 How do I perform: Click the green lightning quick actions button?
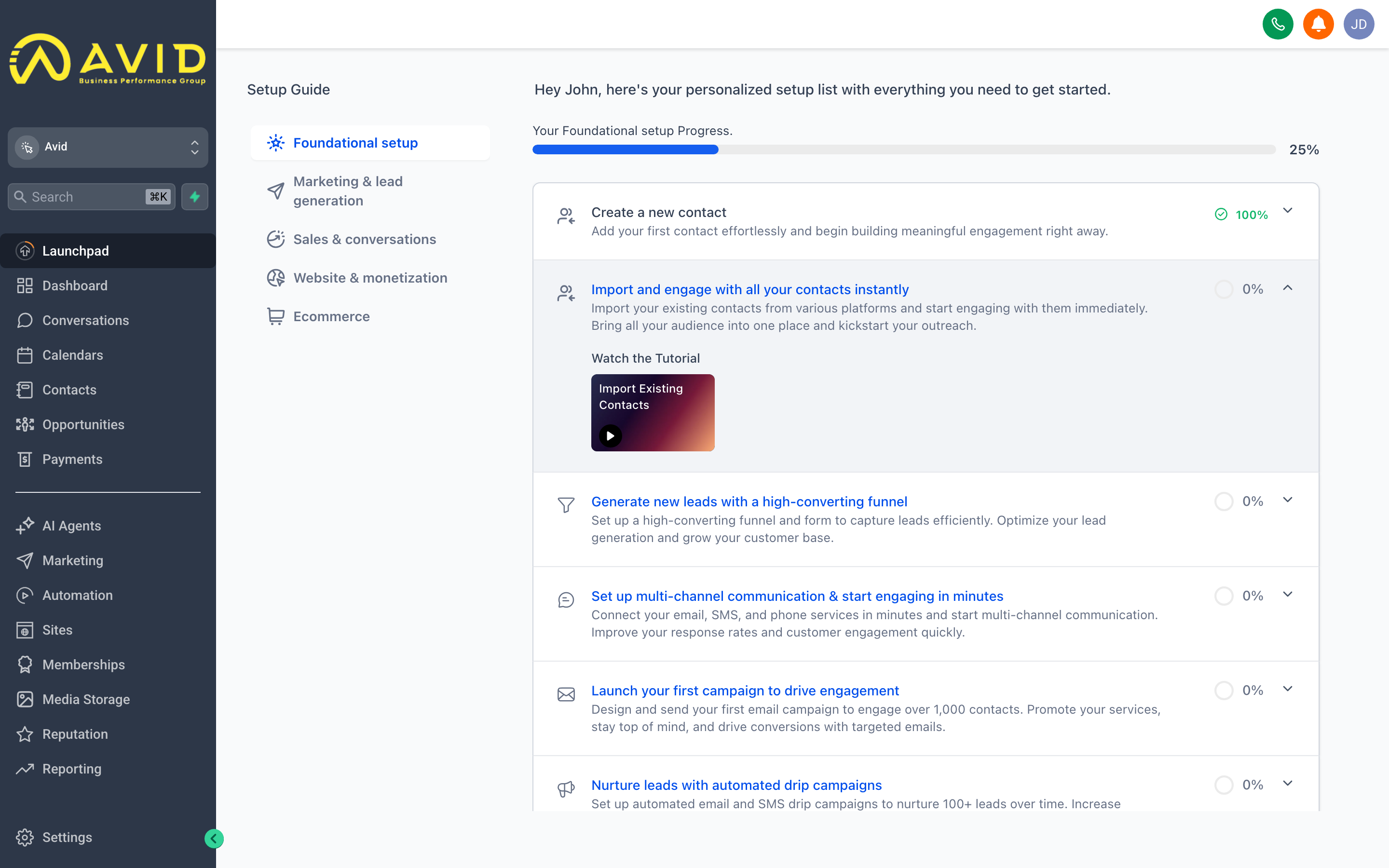point(194,197)
